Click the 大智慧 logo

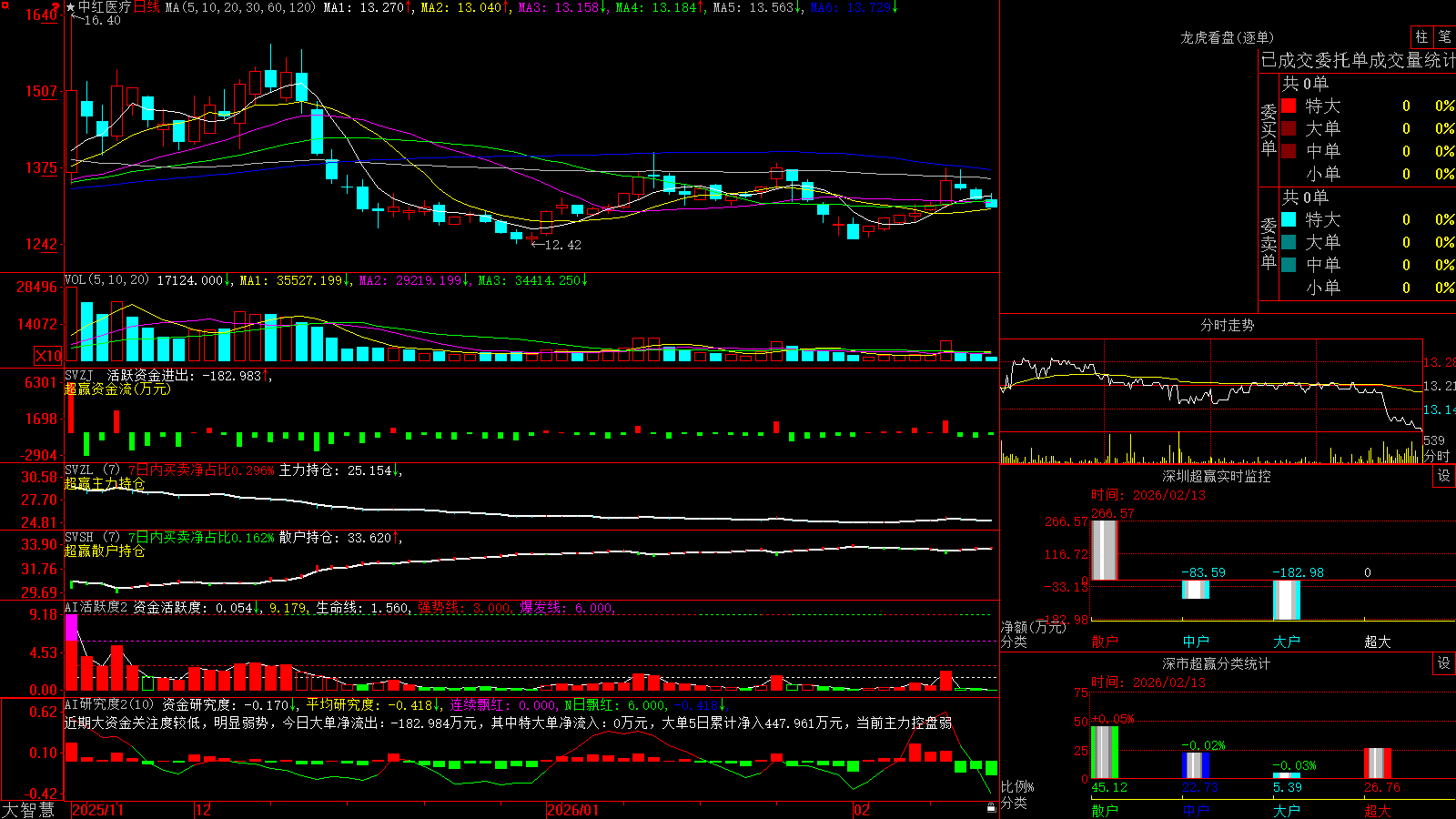point(27,810)
